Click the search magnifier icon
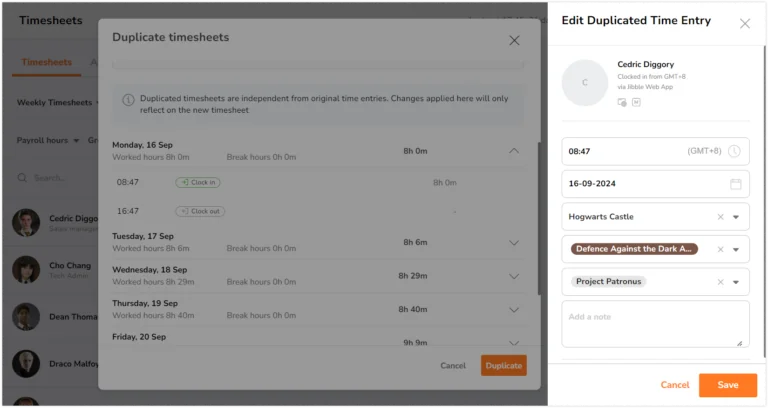 tap(22, 178)
